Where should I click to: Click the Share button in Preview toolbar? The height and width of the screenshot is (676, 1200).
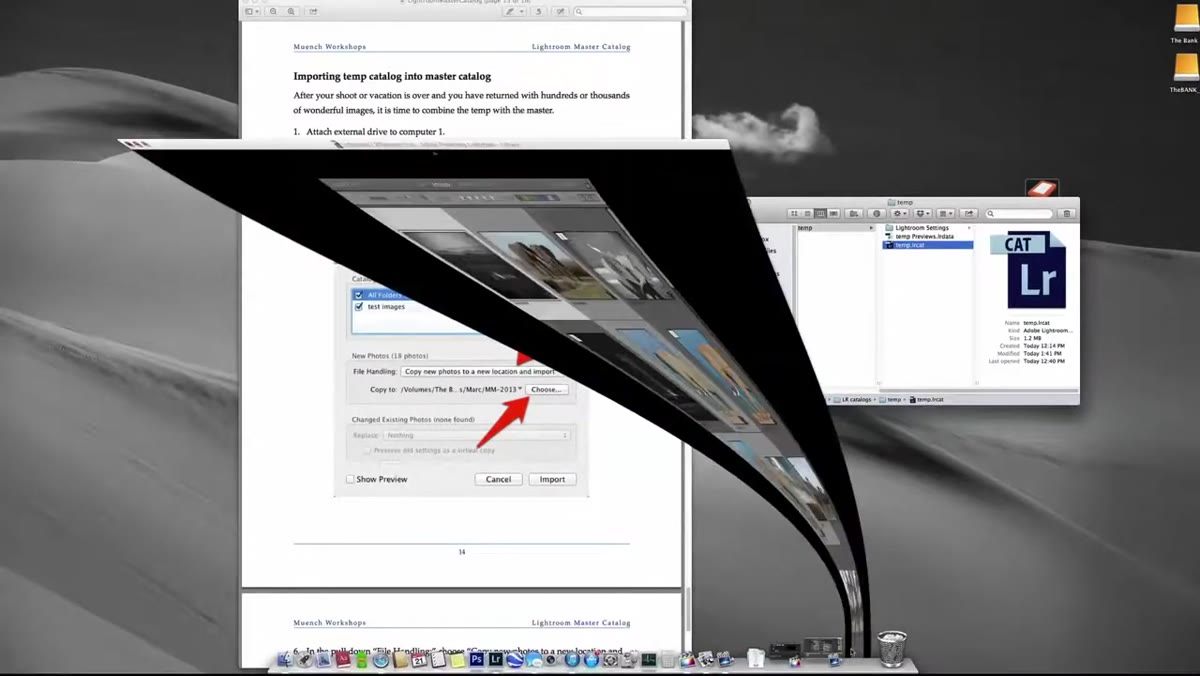[313, 11]
